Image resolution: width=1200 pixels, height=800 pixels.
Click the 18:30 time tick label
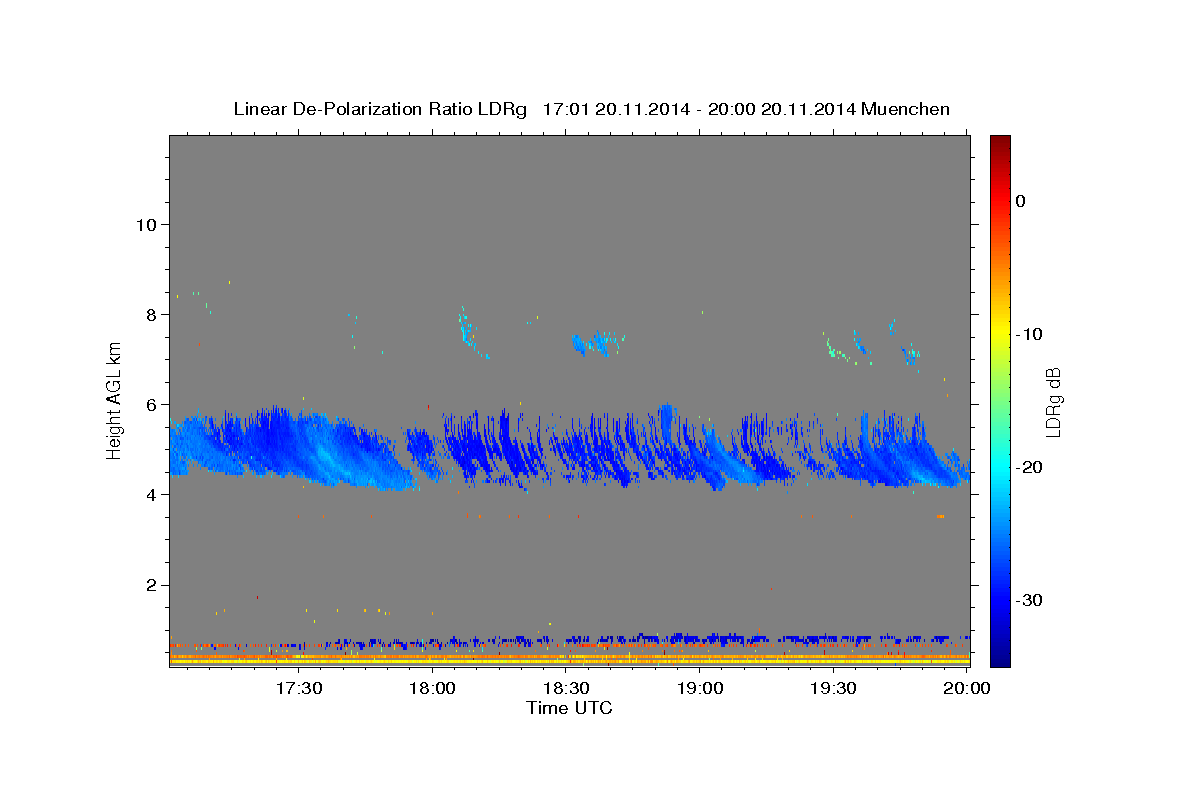pyautogui.click(x=567, y=688)
